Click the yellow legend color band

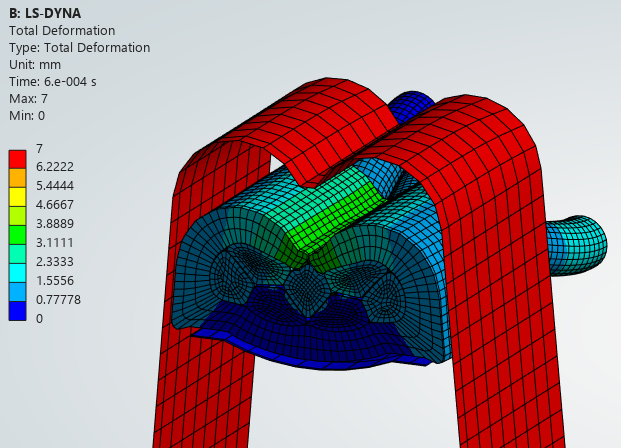(17, 197)
